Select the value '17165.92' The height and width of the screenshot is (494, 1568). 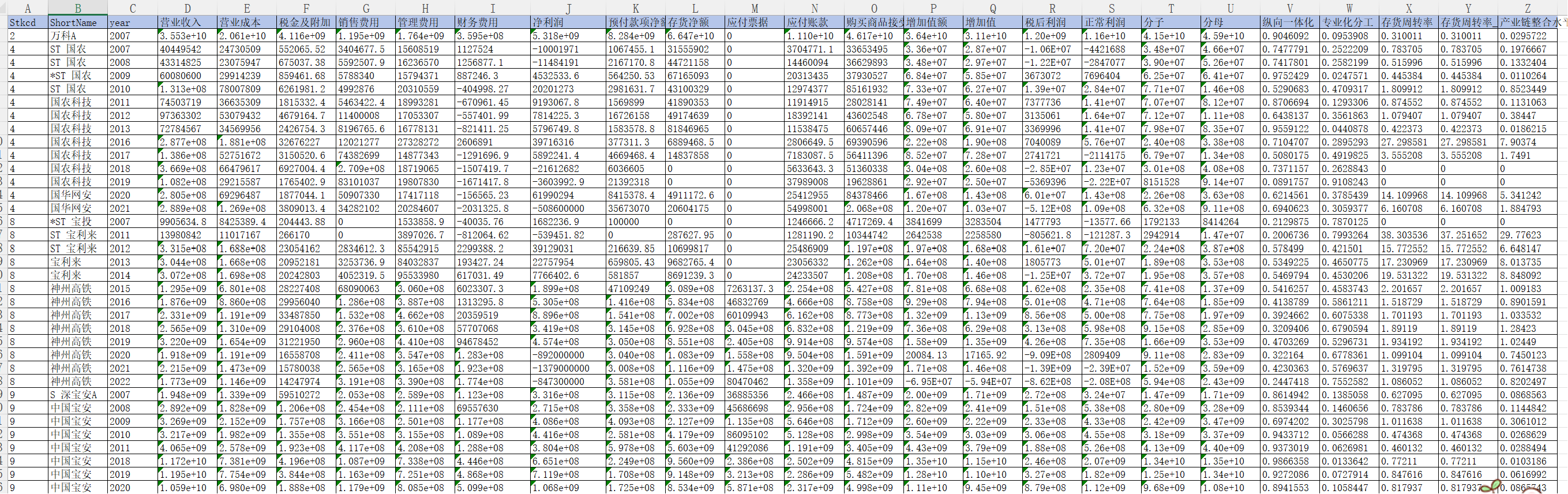[x=993, y=354]
